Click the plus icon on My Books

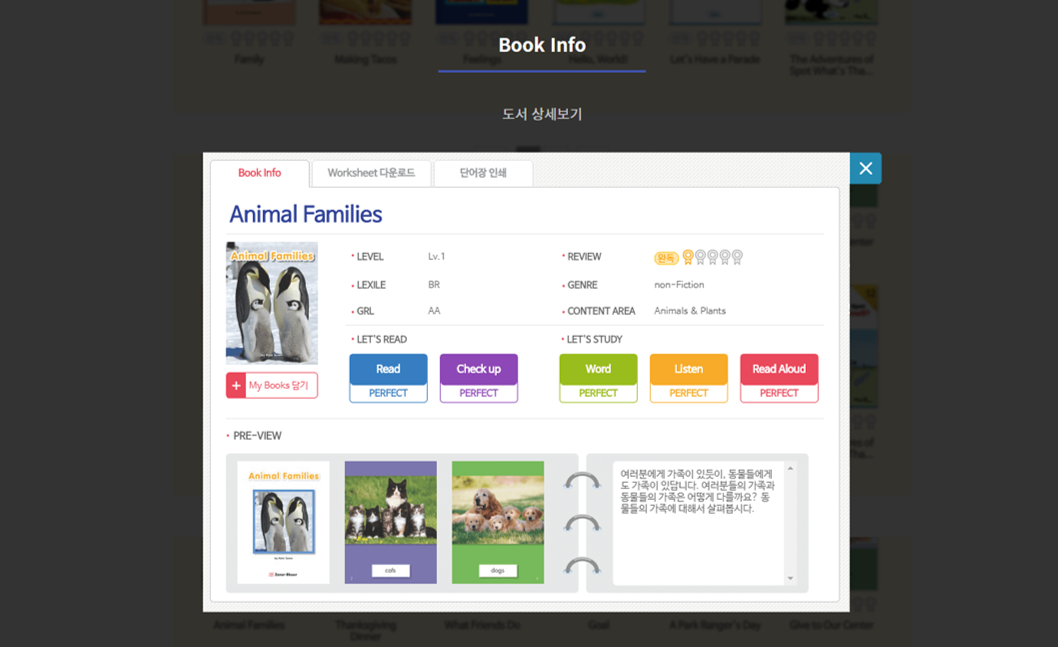(236, 385)
